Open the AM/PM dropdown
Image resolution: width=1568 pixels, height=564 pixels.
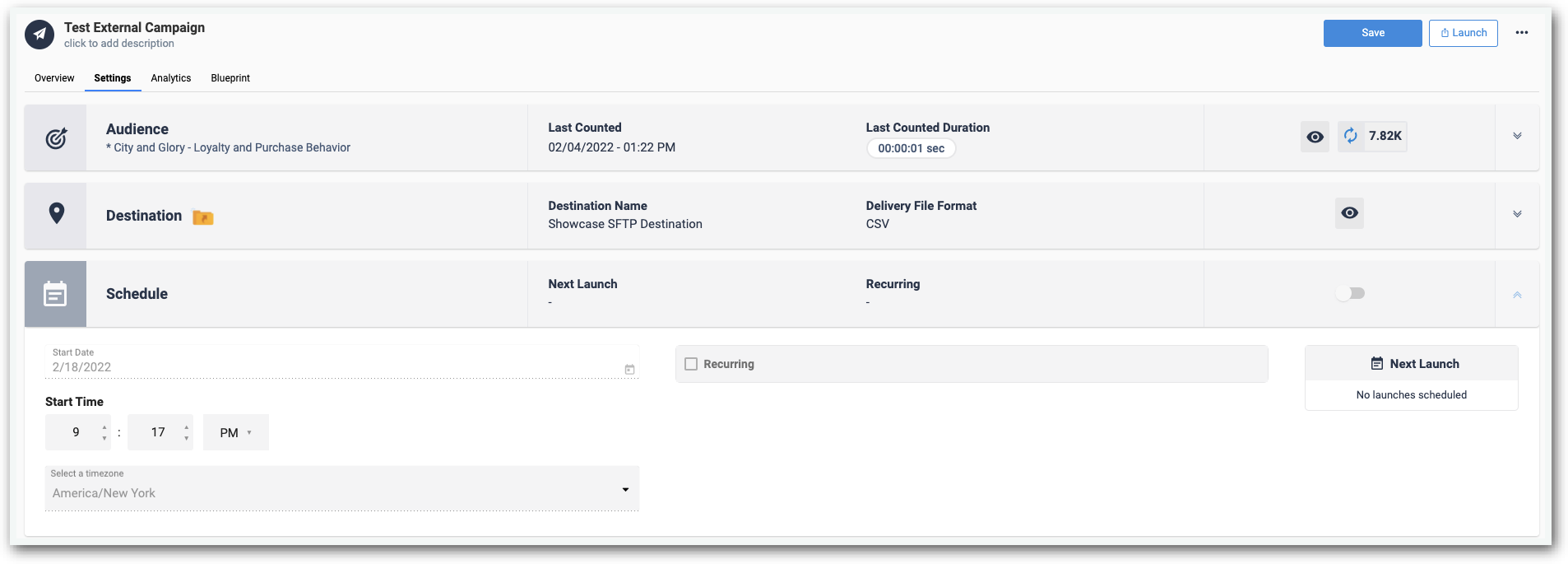(x=236, y=432)
